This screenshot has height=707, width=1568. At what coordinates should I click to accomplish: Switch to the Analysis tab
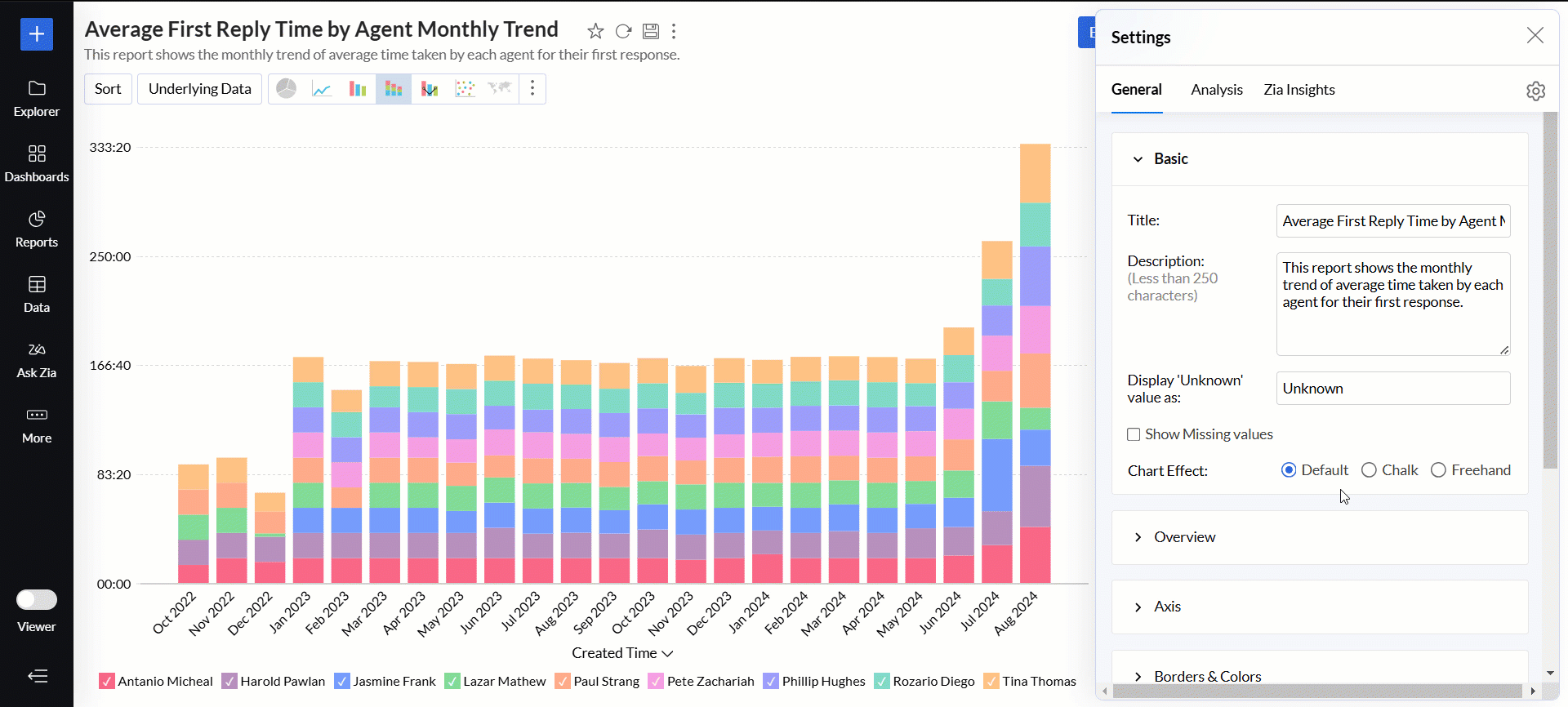point(1216,90)
